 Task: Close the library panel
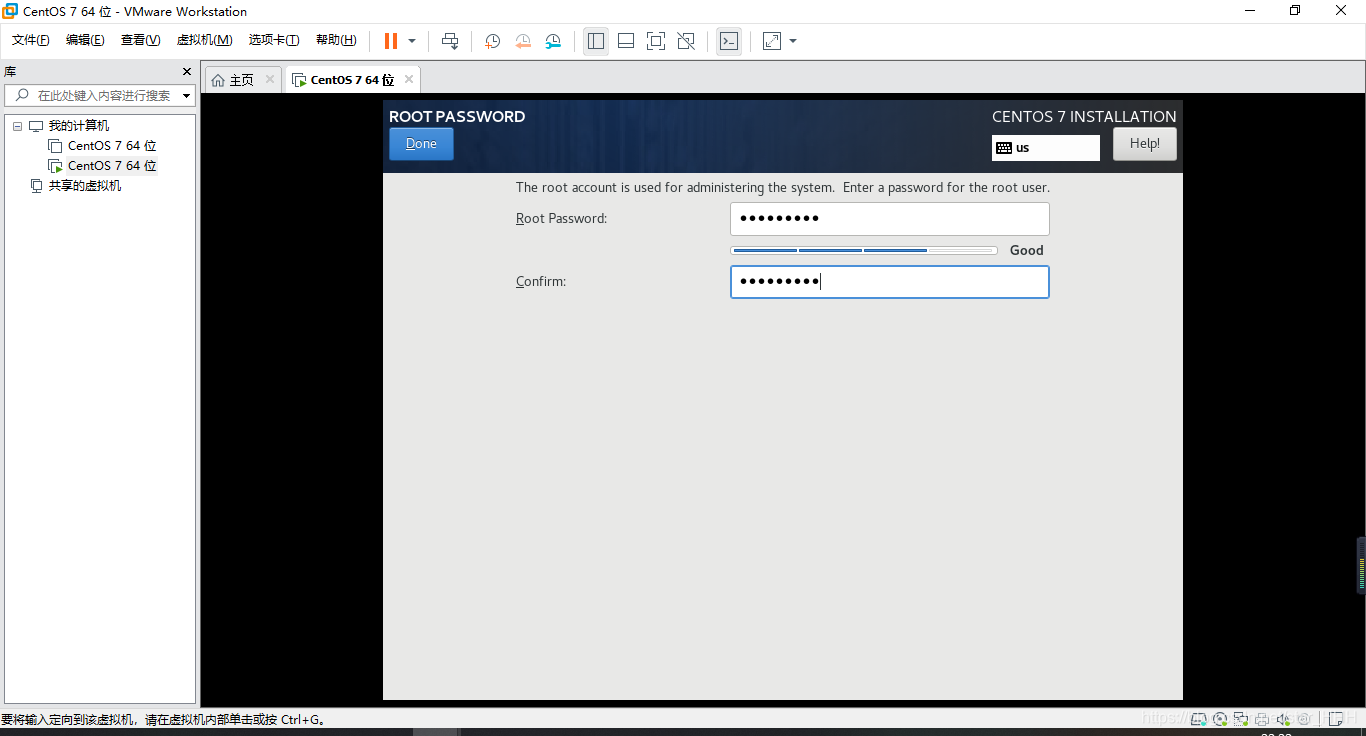point(187,72)
